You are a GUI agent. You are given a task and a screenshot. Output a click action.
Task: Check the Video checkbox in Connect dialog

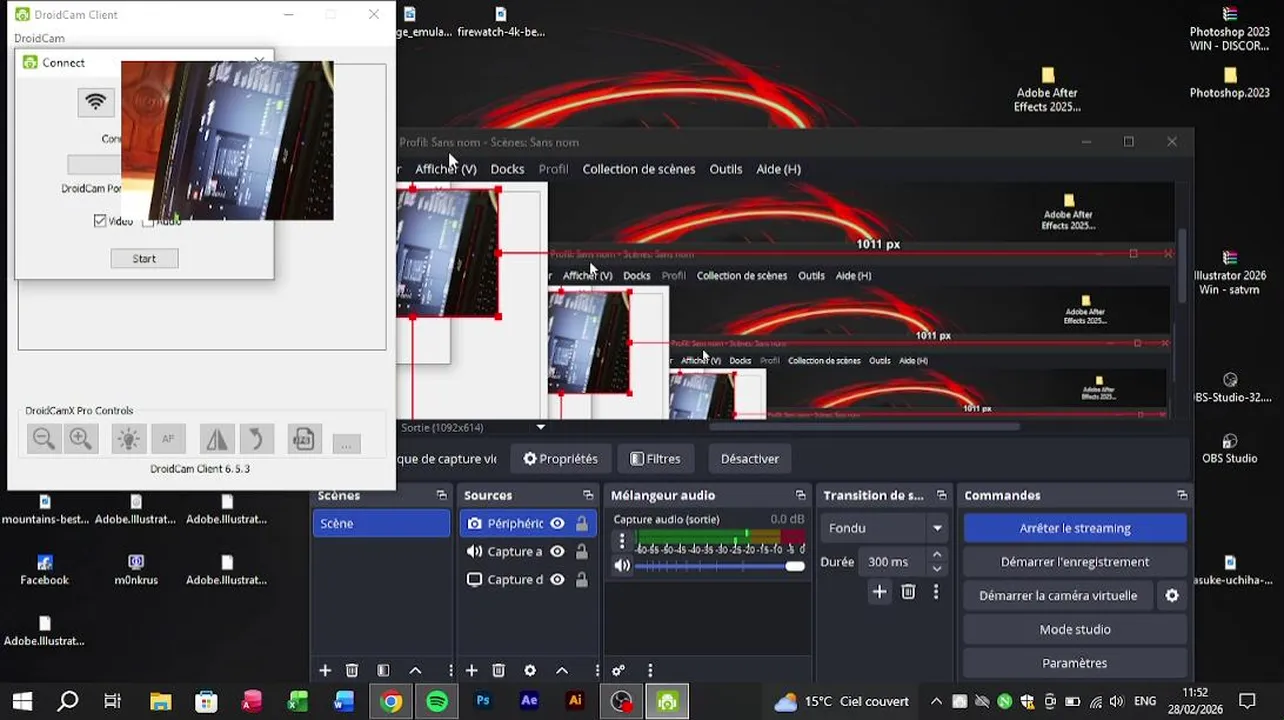(100, 221)
